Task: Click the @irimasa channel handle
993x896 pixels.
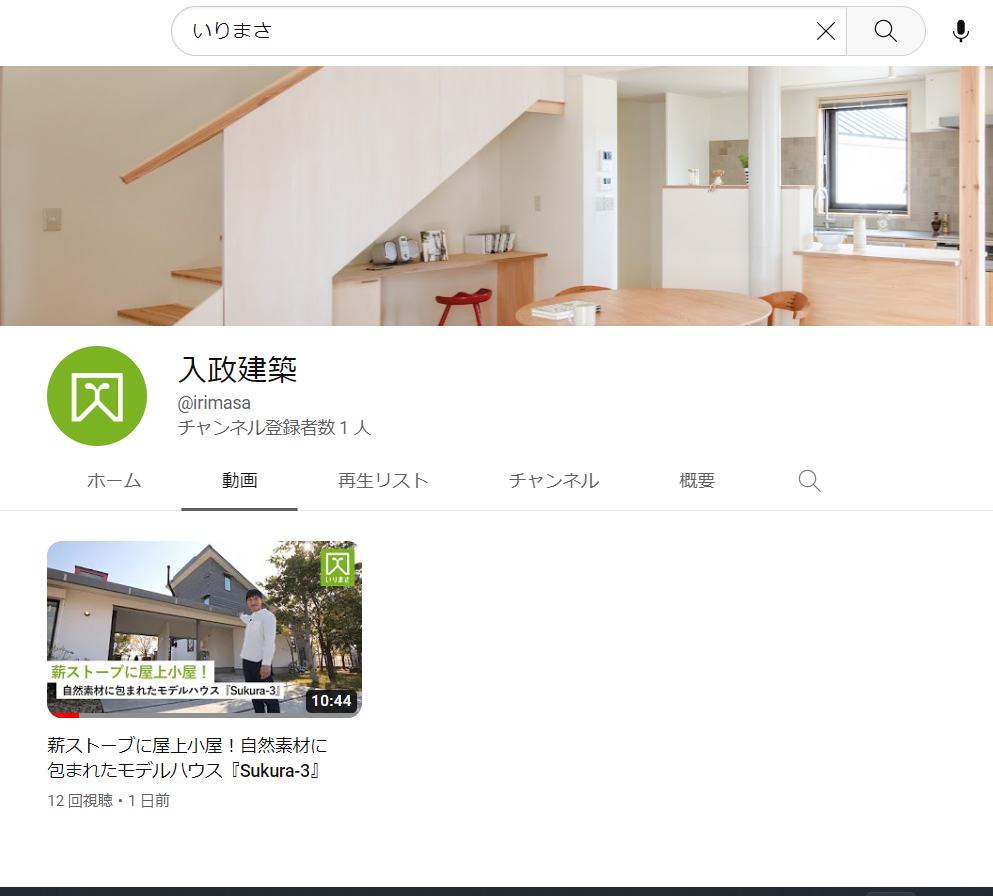Action: click(214, 403)
